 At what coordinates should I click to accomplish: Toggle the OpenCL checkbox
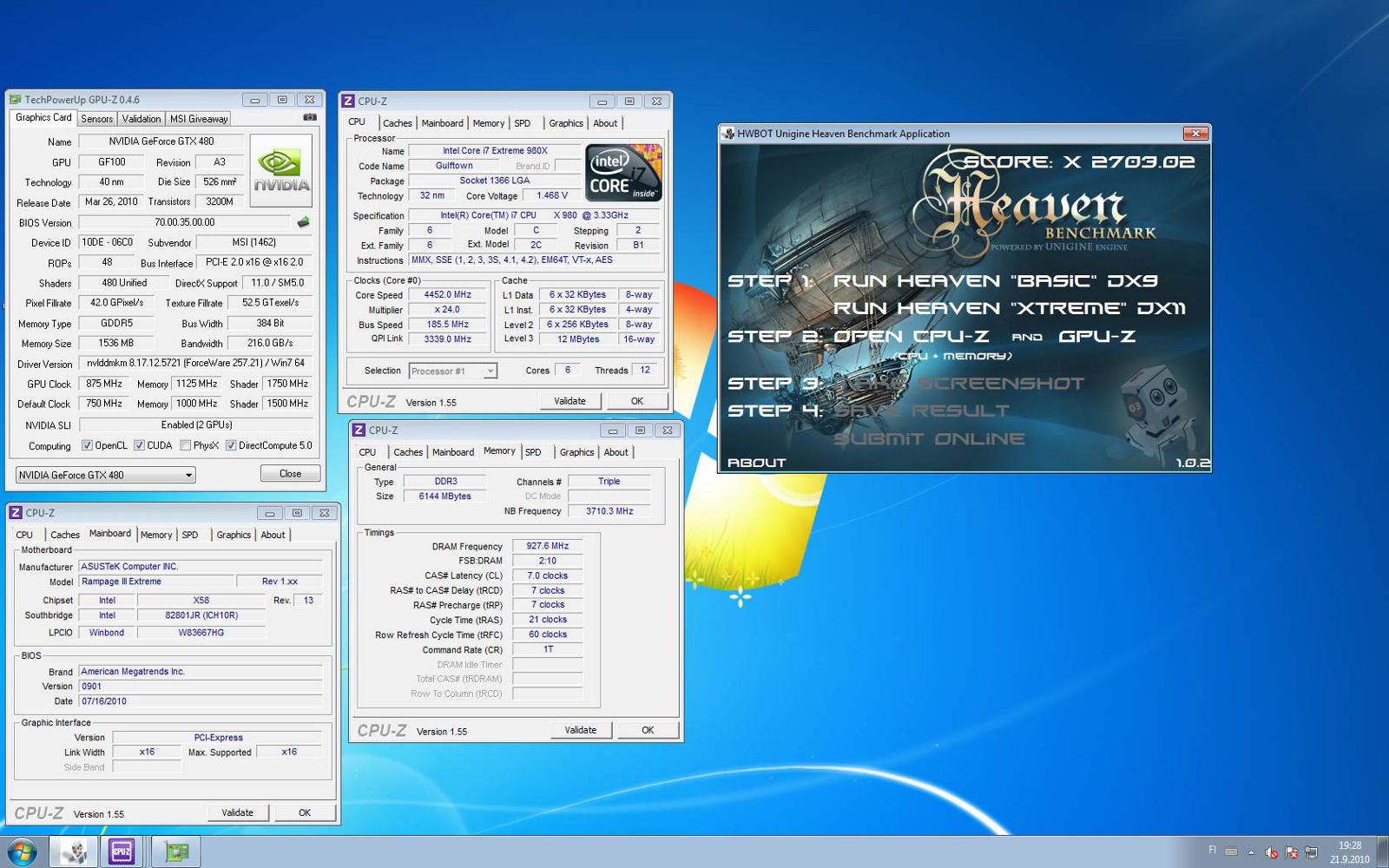coord(87,445)
